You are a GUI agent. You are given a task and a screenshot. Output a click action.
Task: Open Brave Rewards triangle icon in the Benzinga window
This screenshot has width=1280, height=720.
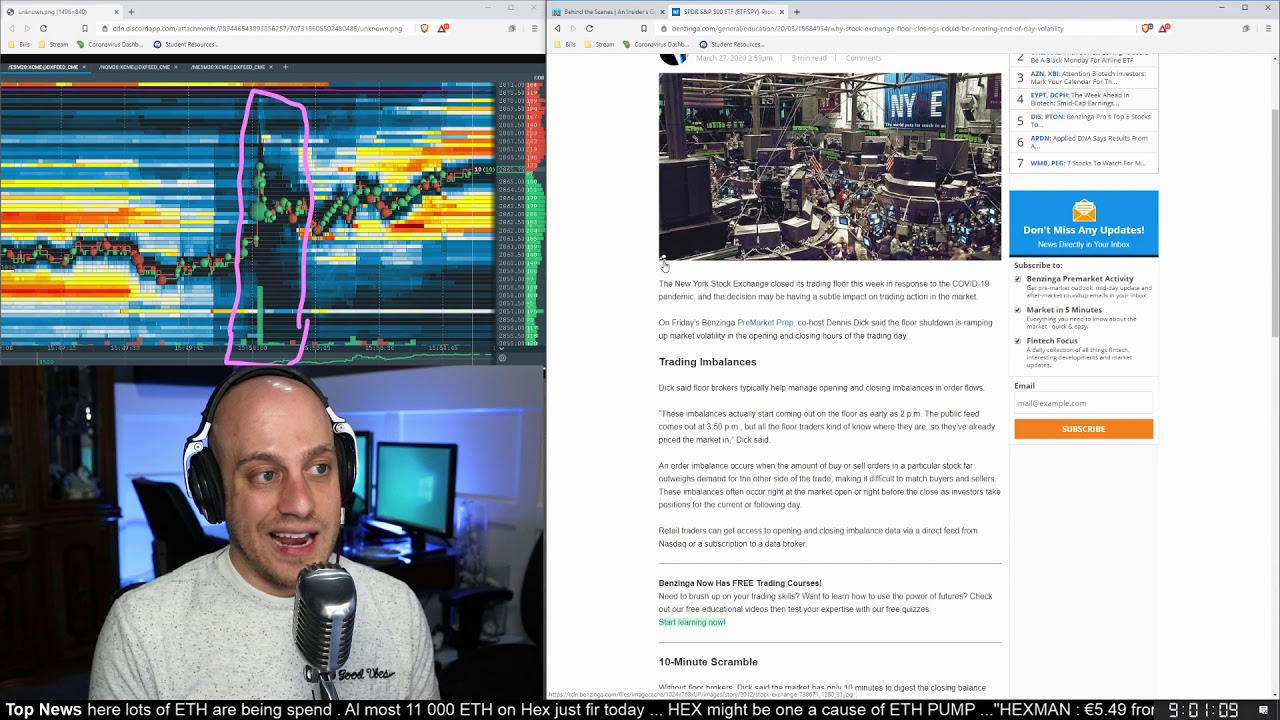1163,28
